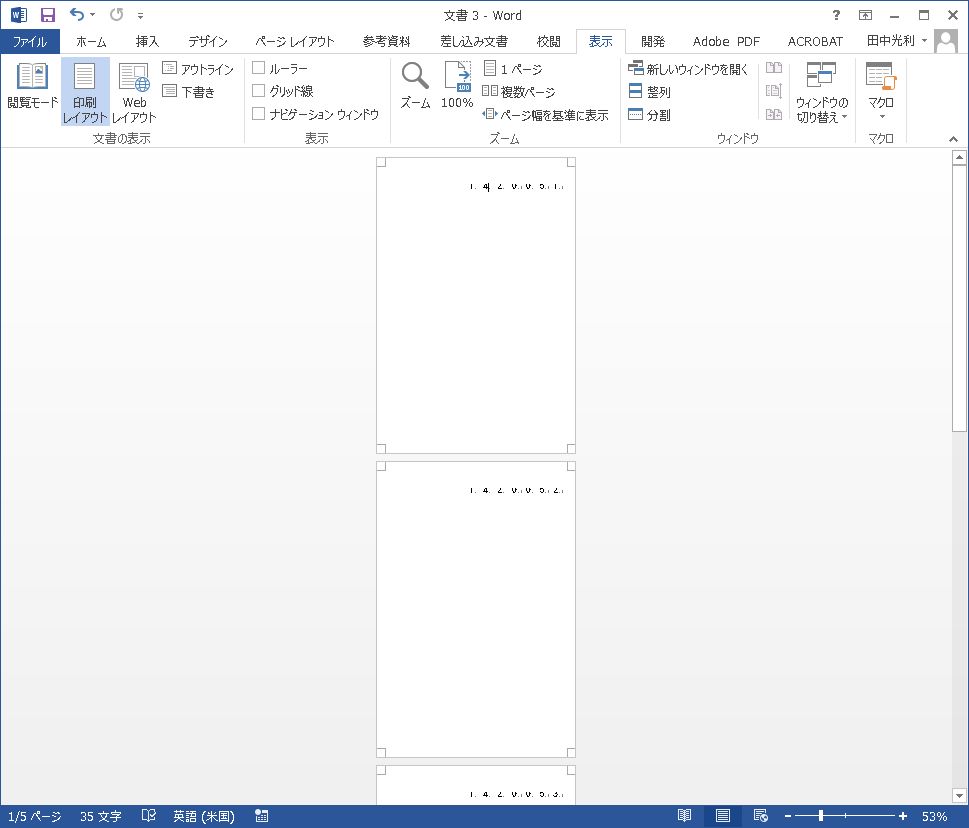Click first page of the document
This screenshot has height=828, width=969.
point(476,305)
